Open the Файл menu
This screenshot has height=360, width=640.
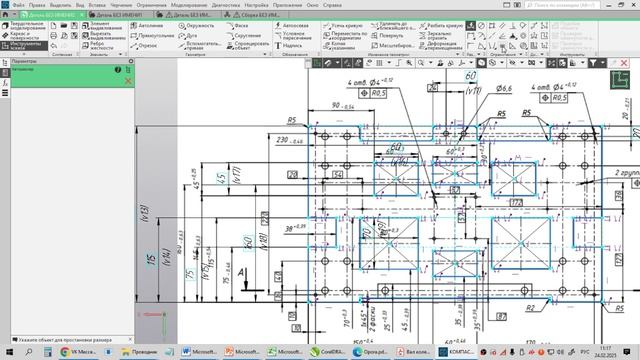18,5
